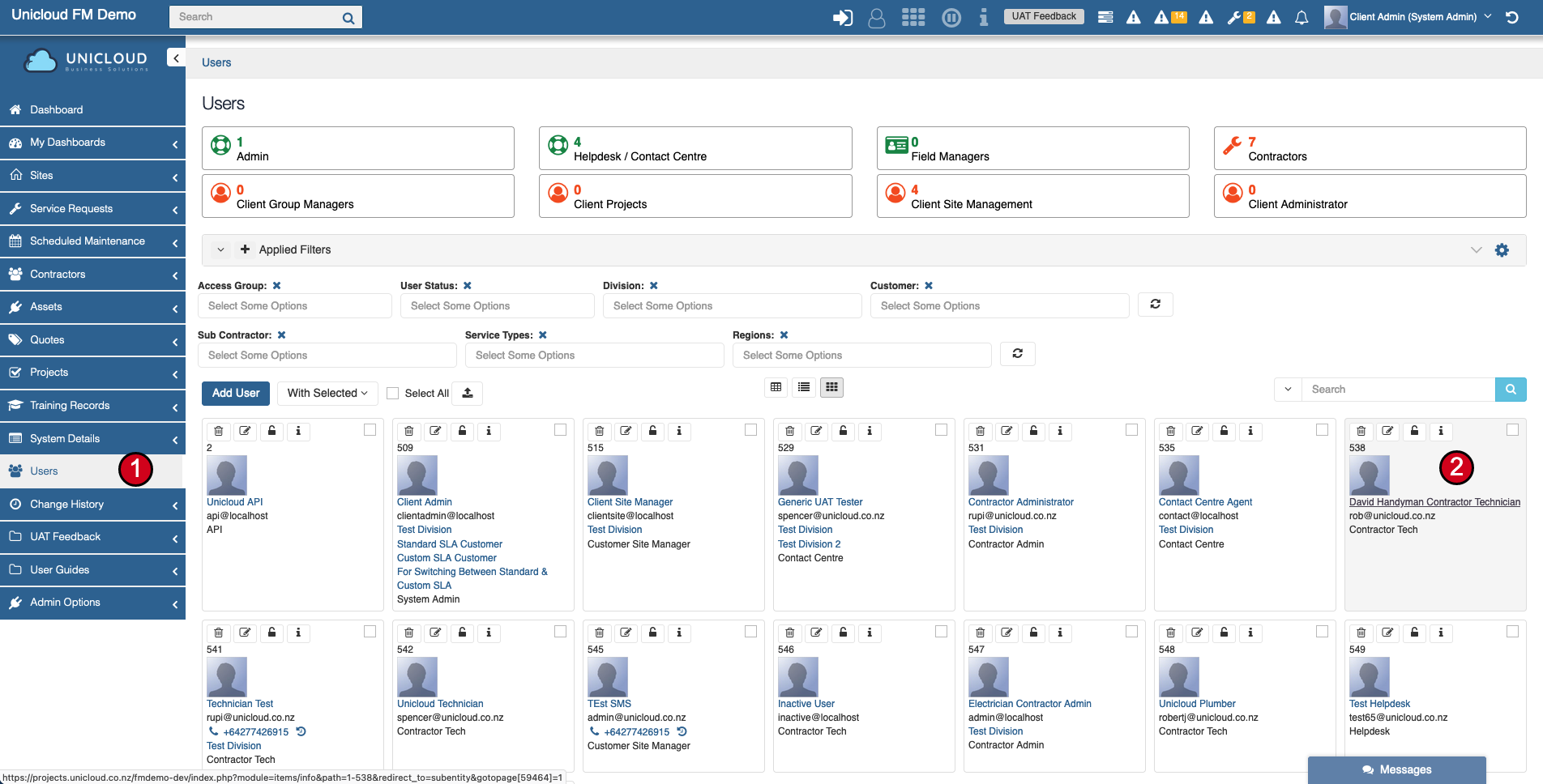Click the blue search magnifier button
This screenshot has height=784, width=1543.
click(x=1511, y=390)
